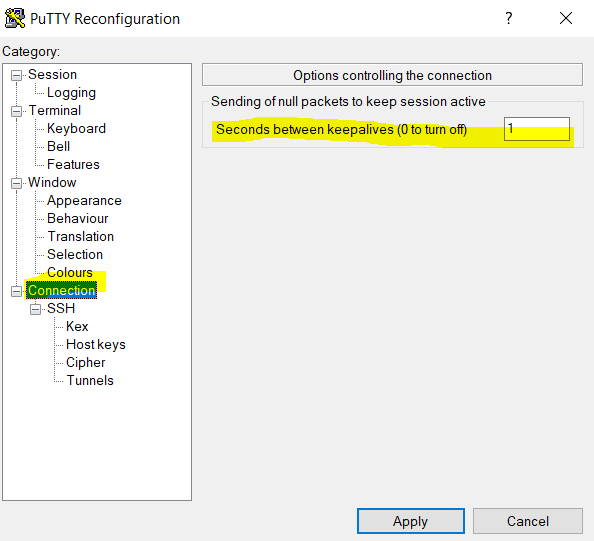Select the Window category

click(x=52, y=183)
